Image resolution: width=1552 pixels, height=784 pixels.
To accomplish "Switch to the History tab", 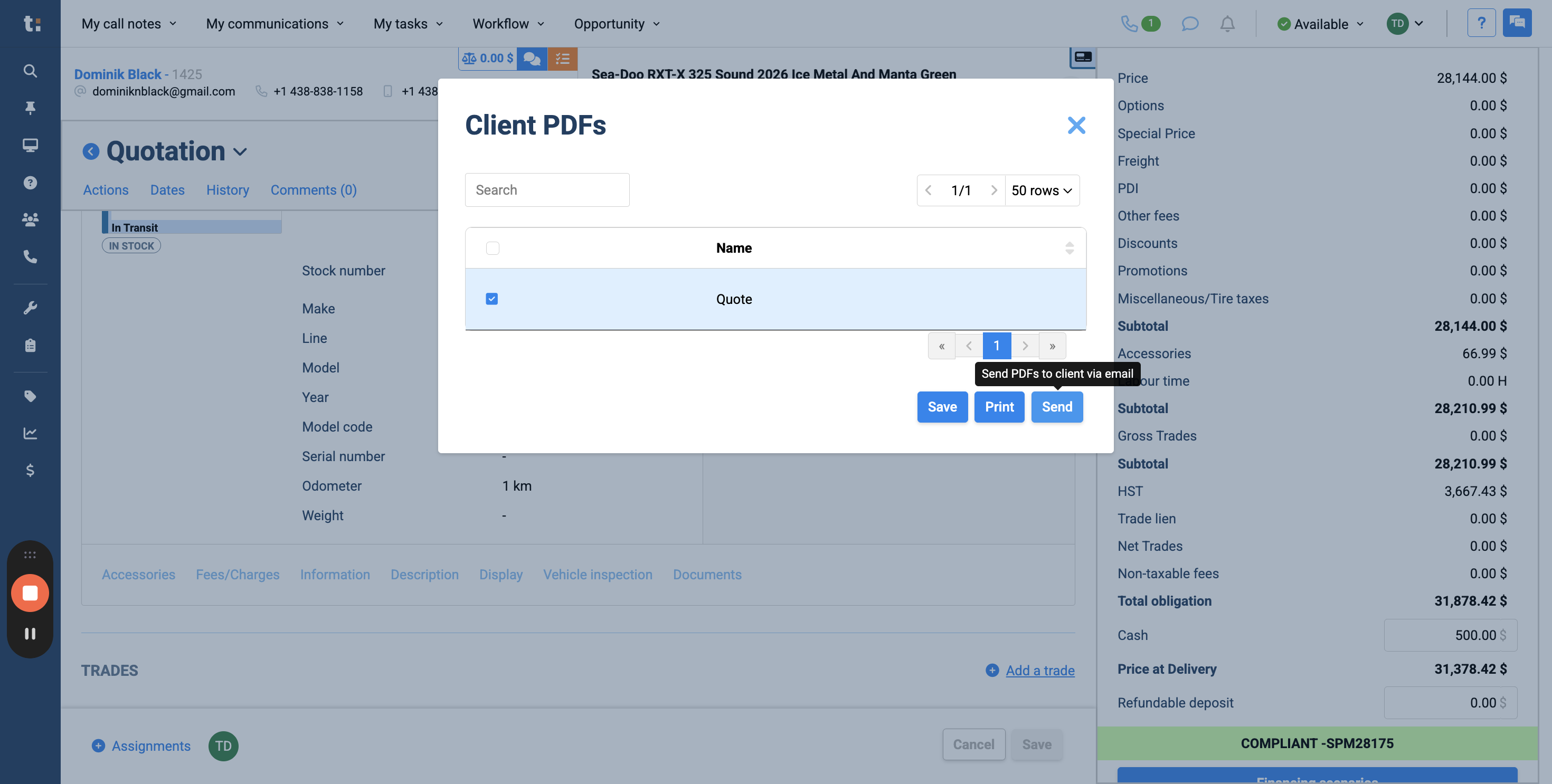I will [228, 190].
